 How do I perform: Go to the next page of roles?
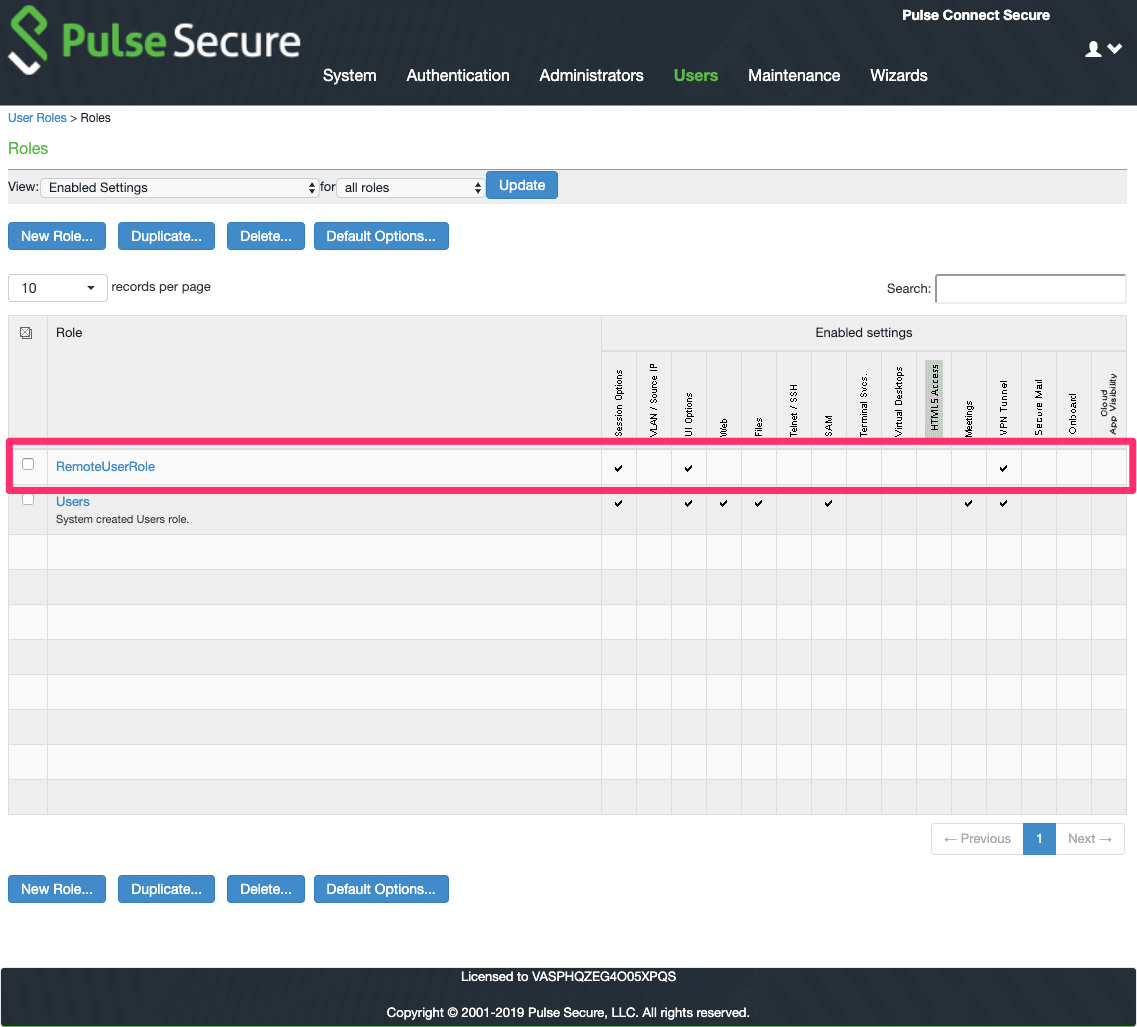coord(1089,839)
